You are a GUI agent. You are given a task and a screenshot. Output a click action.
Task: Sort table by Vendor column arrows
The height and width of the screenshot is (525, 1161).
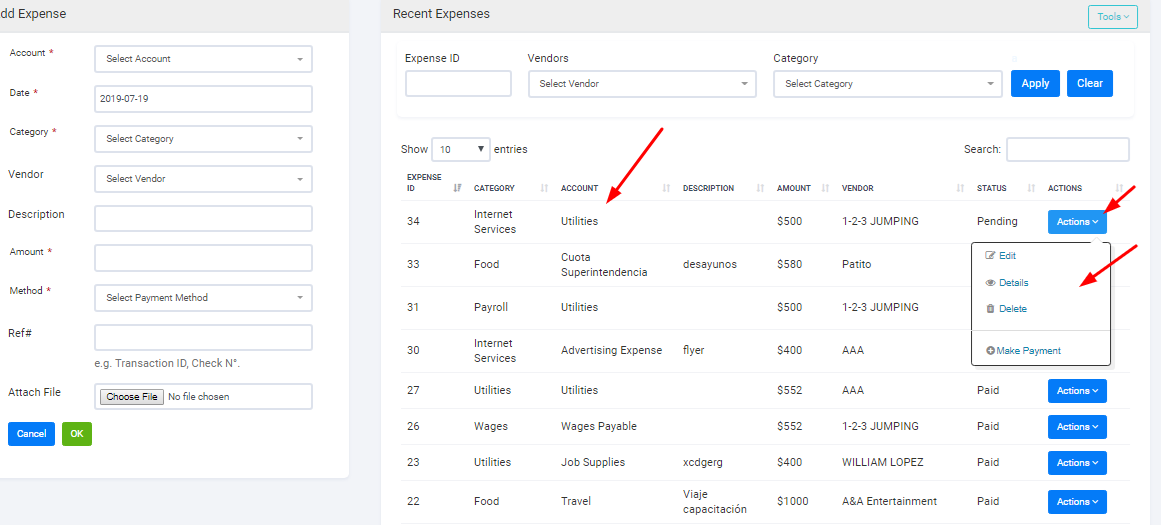[960, 188]
